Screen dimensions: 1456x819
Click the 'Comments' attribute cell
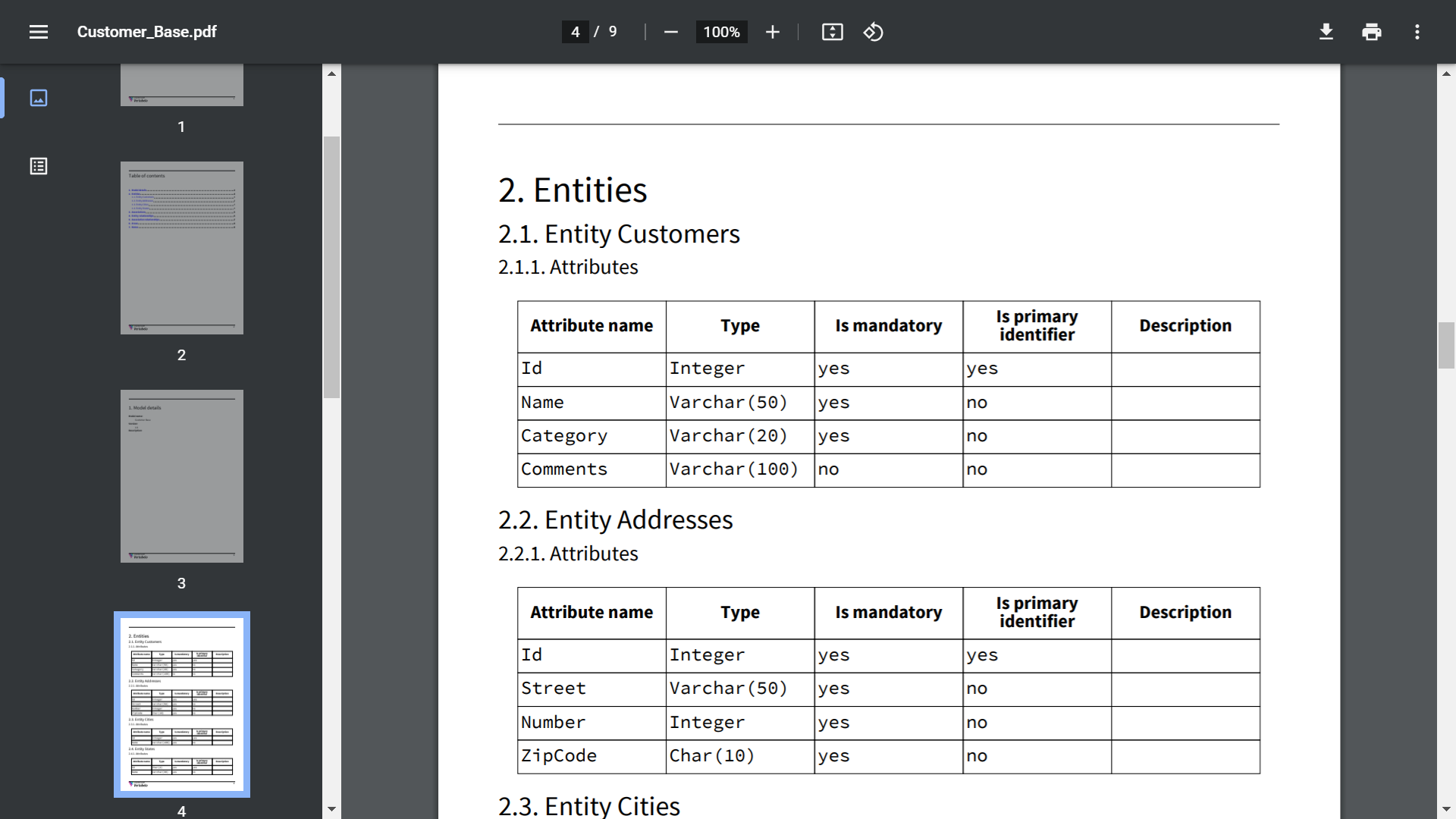point(591,469)
